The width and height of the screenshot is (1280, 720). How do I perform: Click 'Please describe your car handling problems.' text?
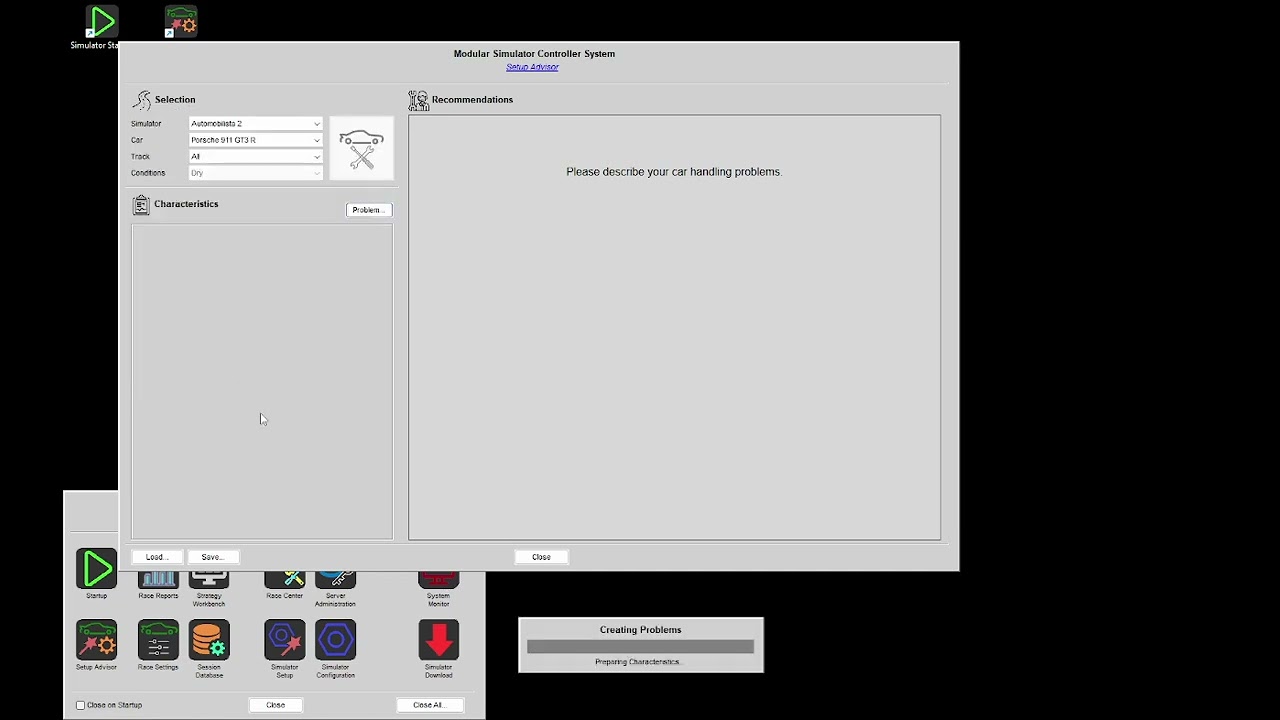click(674, 172)
